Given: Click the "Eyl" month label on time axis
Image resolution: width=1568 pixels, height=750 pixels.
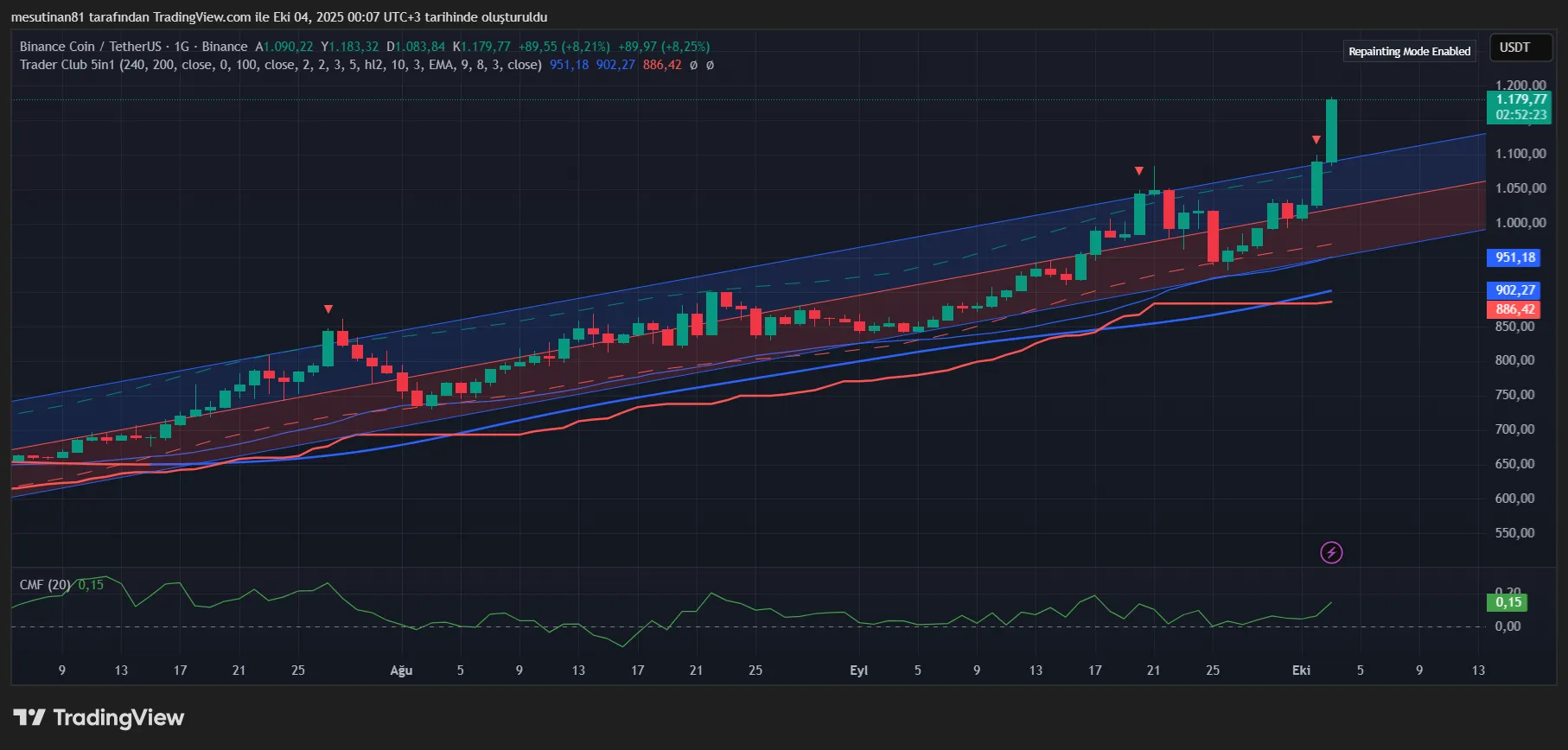Looking at the screenshot, I should point(858,671).
